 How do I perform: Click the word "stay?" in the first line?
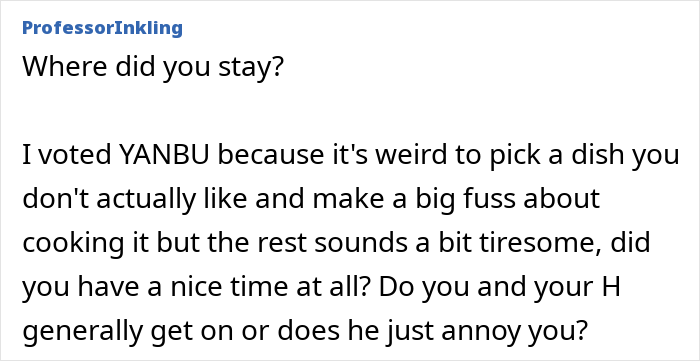(x=253, y=67)
